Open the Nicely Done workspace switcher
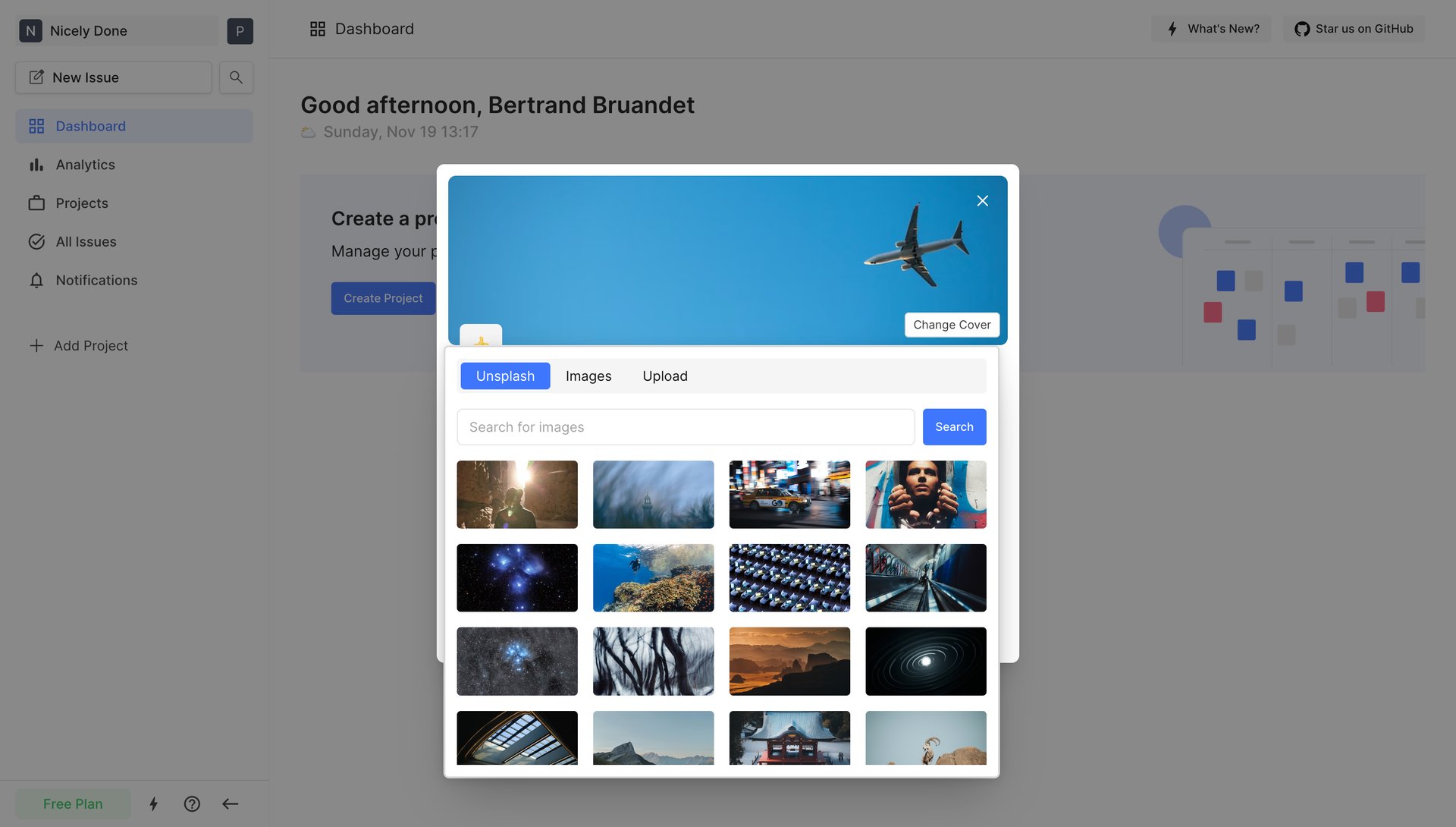Viewport: 1456px width, 827px height. coord(118,31)
